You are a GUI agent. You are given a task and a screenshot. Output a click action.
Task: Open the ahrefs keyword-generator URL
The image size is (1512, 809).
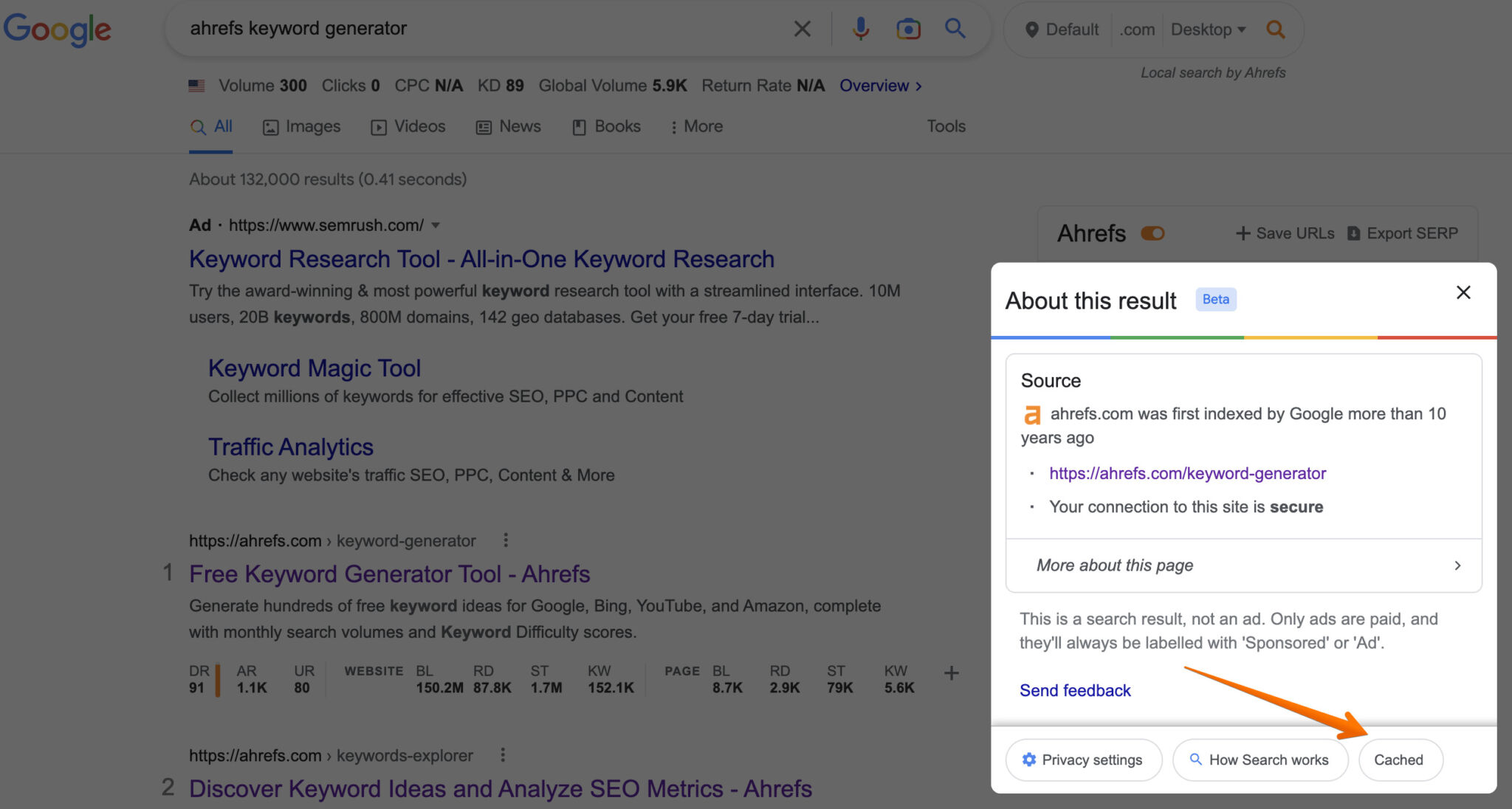click(x=1187, y=472)
